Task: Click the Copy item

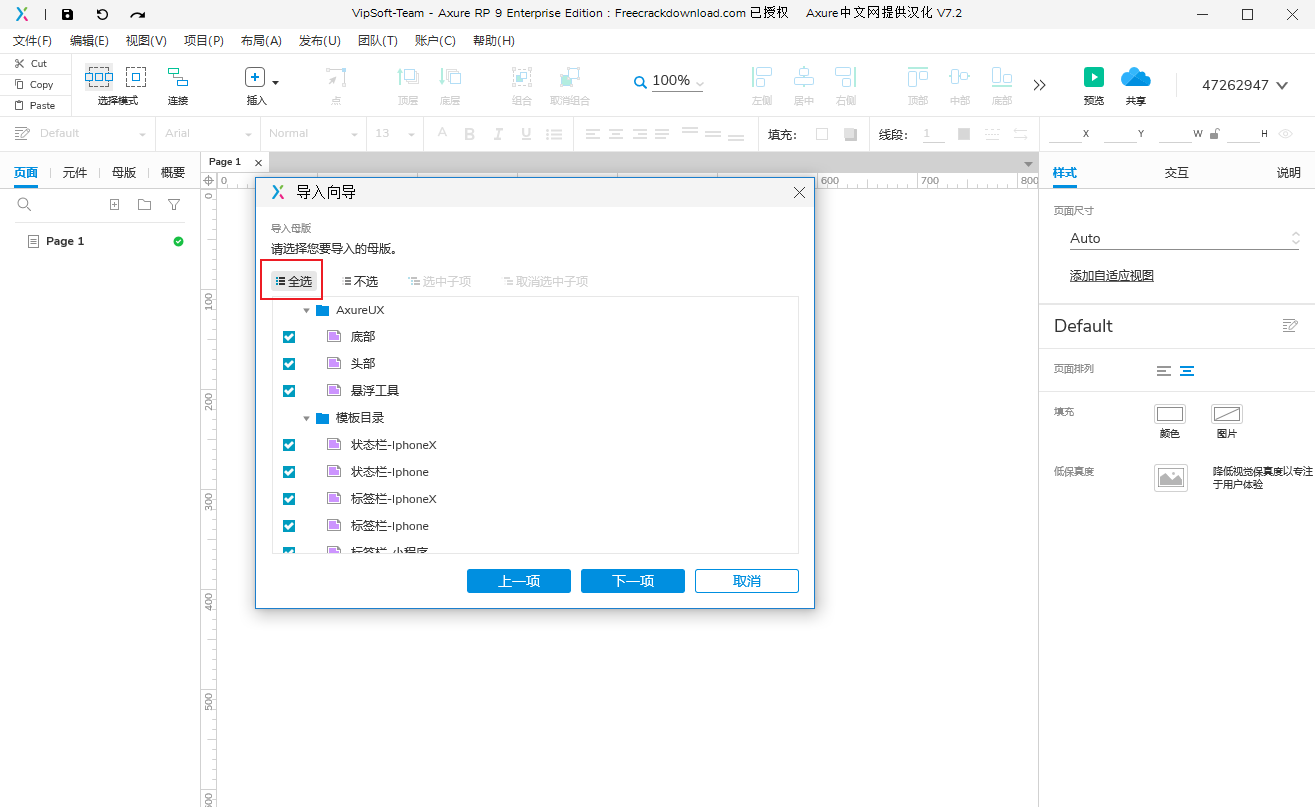Action: 34,84
